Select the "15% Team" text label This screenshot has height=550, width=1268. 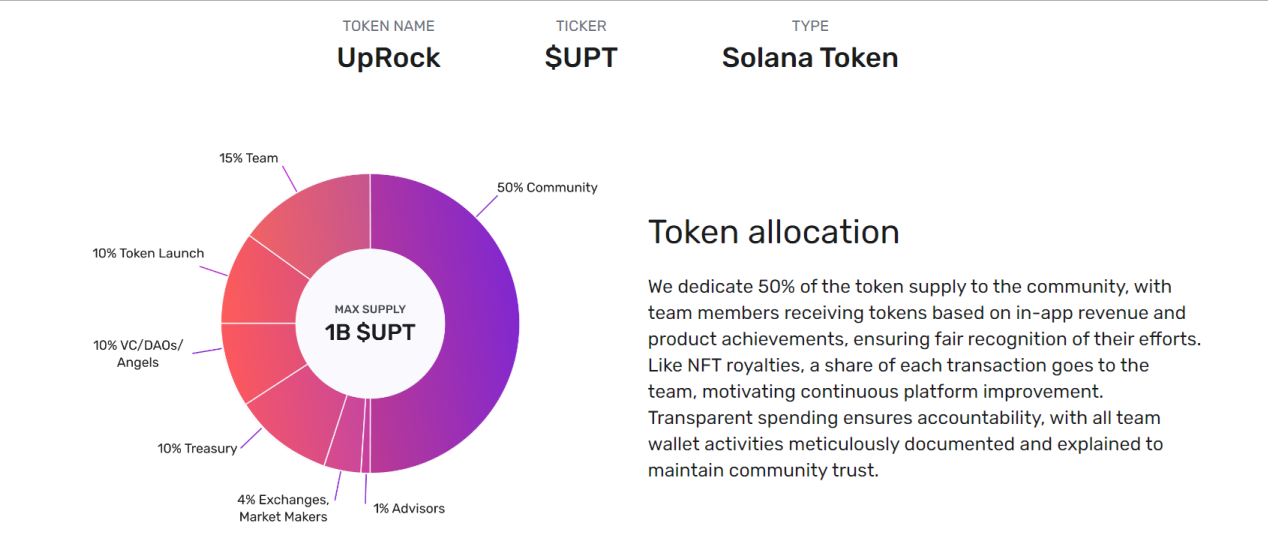point(248,158)
